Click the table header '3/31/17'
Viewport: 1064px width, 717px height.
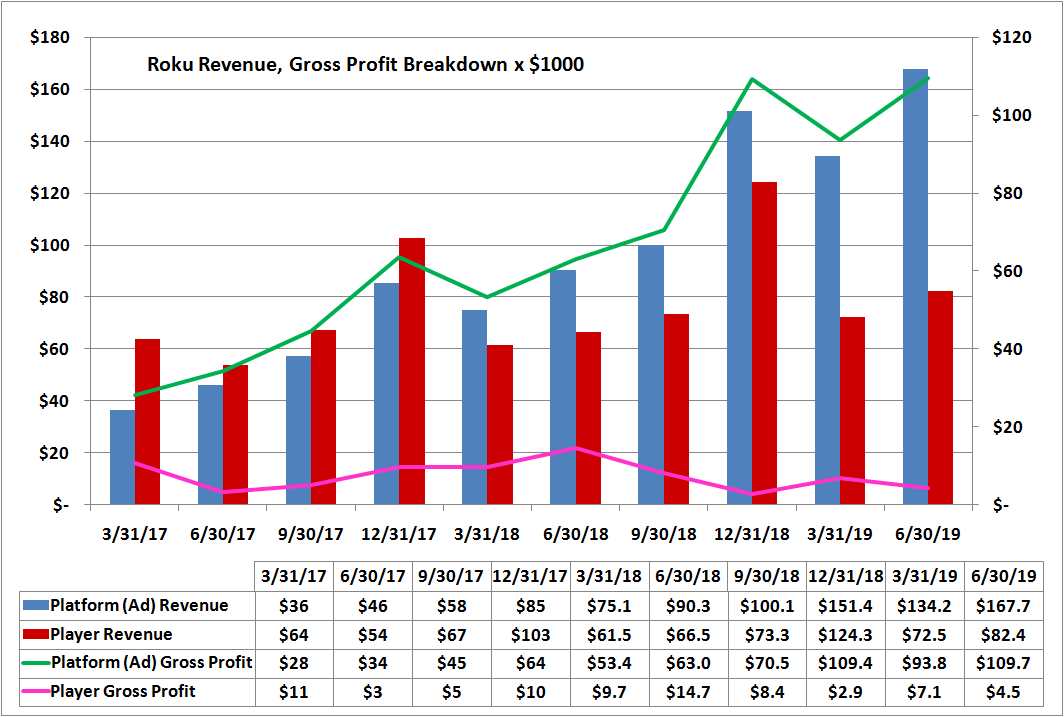(294, 577)
